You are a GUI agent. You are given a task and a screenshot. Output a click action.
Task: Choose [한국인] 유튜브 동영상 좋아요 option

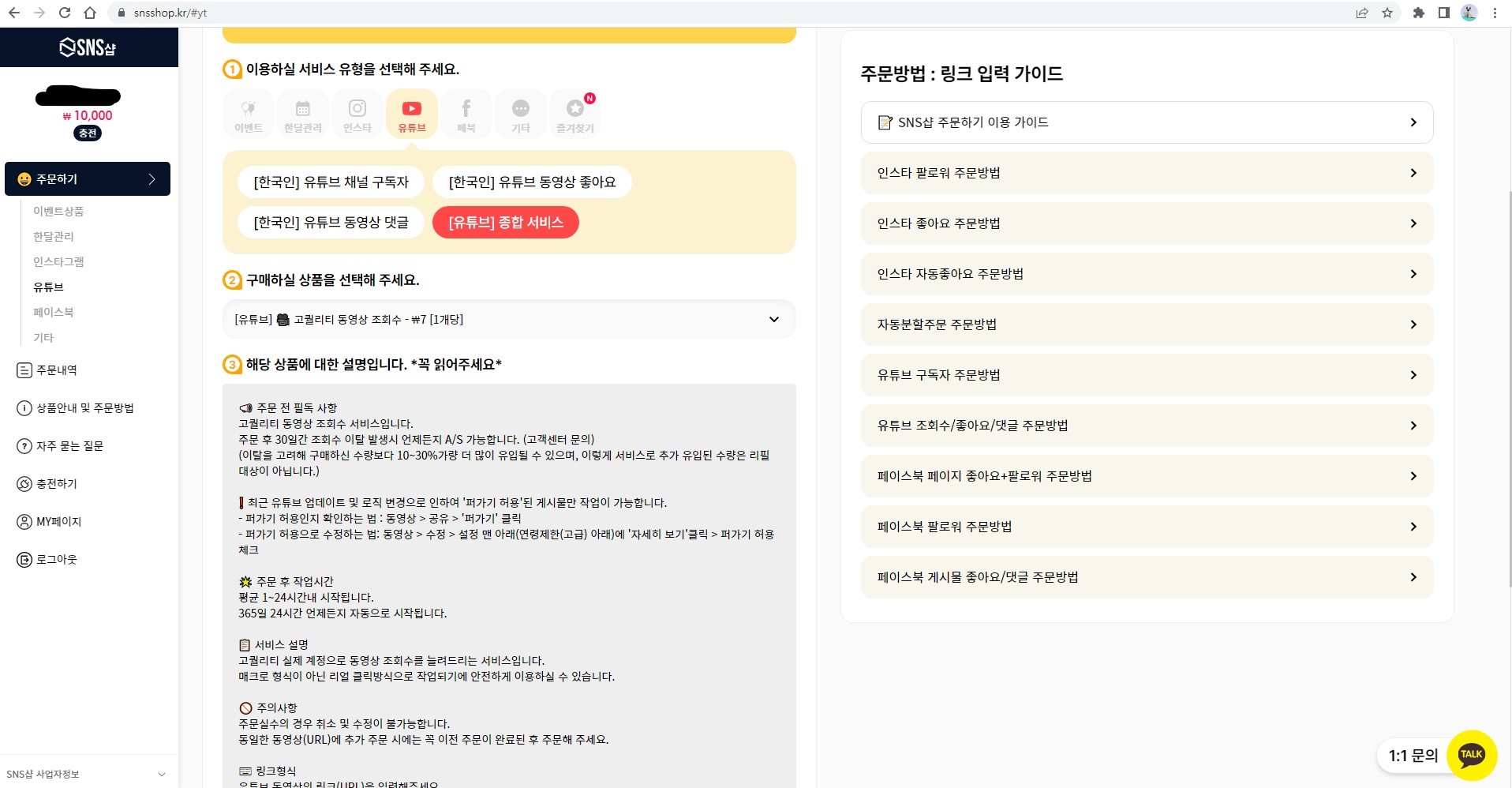coord(533,182)
